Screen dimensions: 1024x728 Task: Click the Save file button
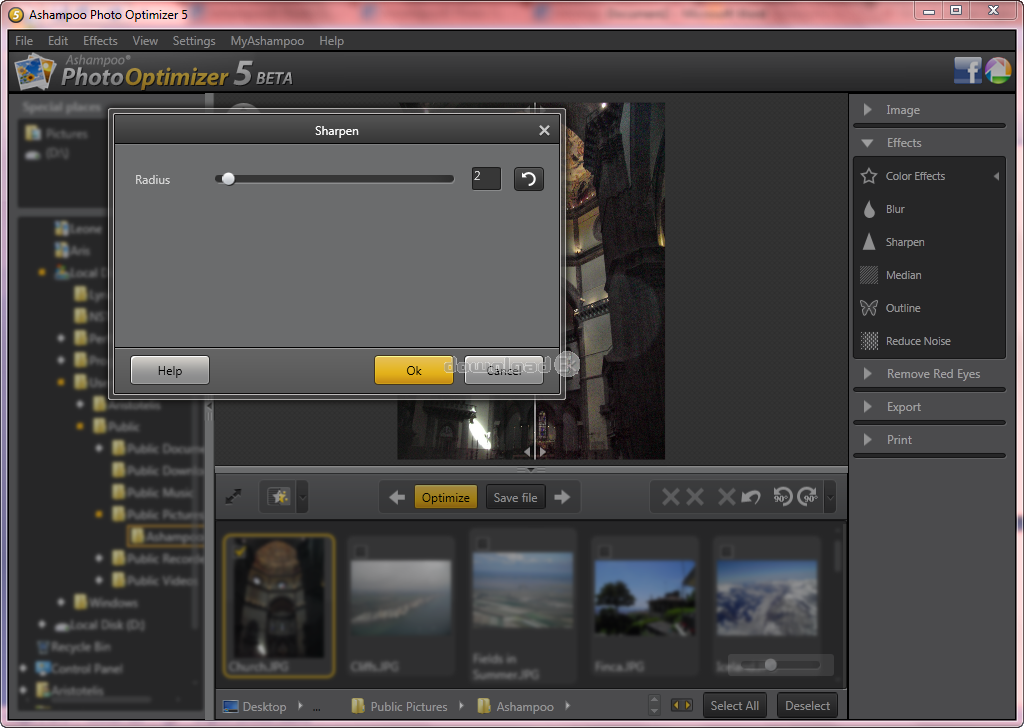515,498
